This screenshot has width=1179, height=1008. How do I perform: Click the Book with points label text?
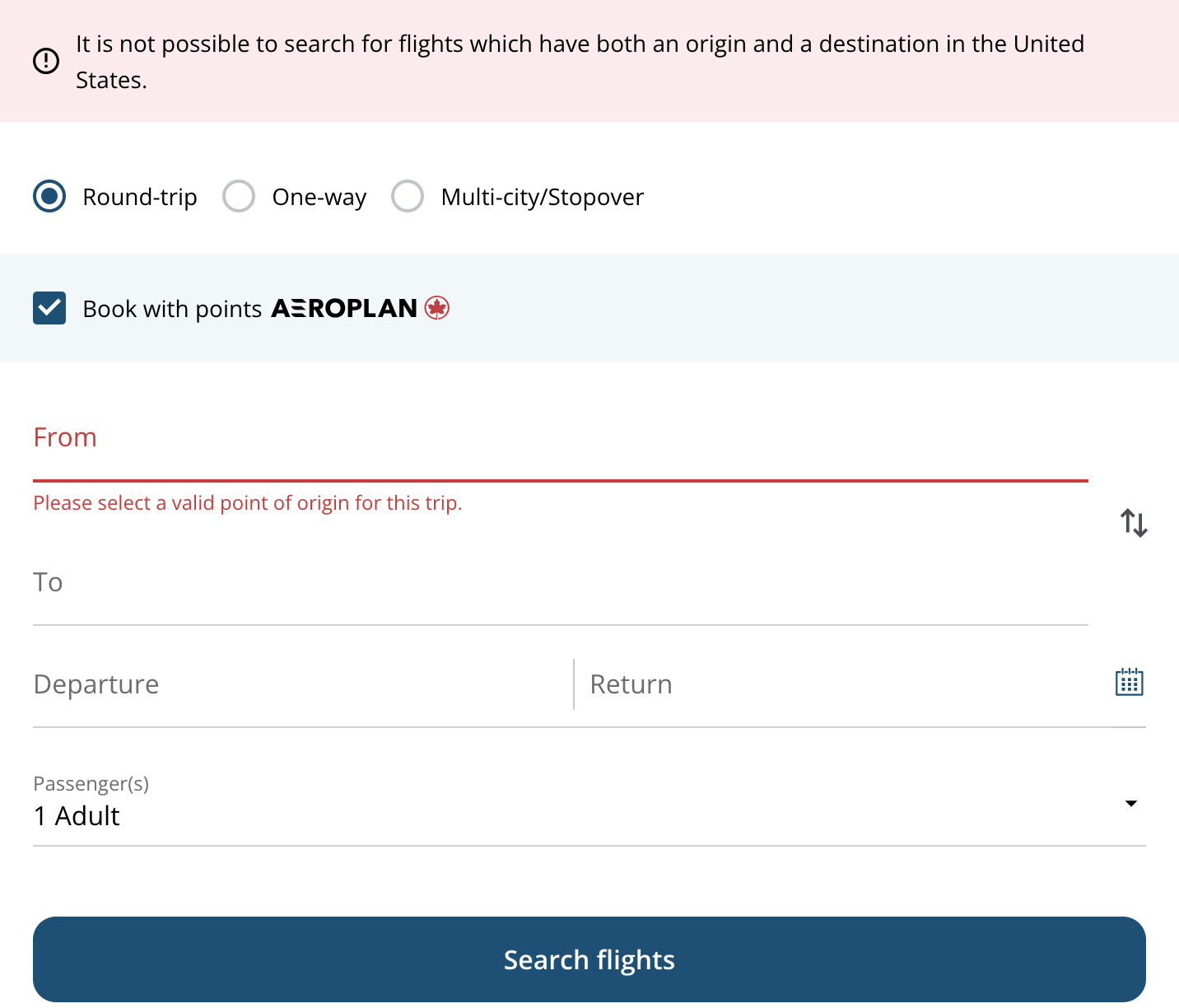[x=172, y=310]
